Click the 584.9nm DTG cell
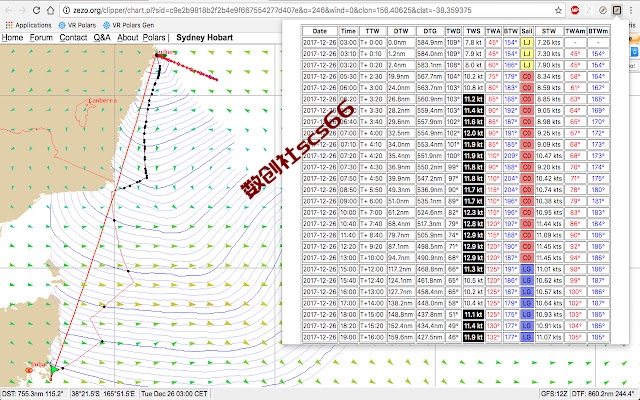 430,42
